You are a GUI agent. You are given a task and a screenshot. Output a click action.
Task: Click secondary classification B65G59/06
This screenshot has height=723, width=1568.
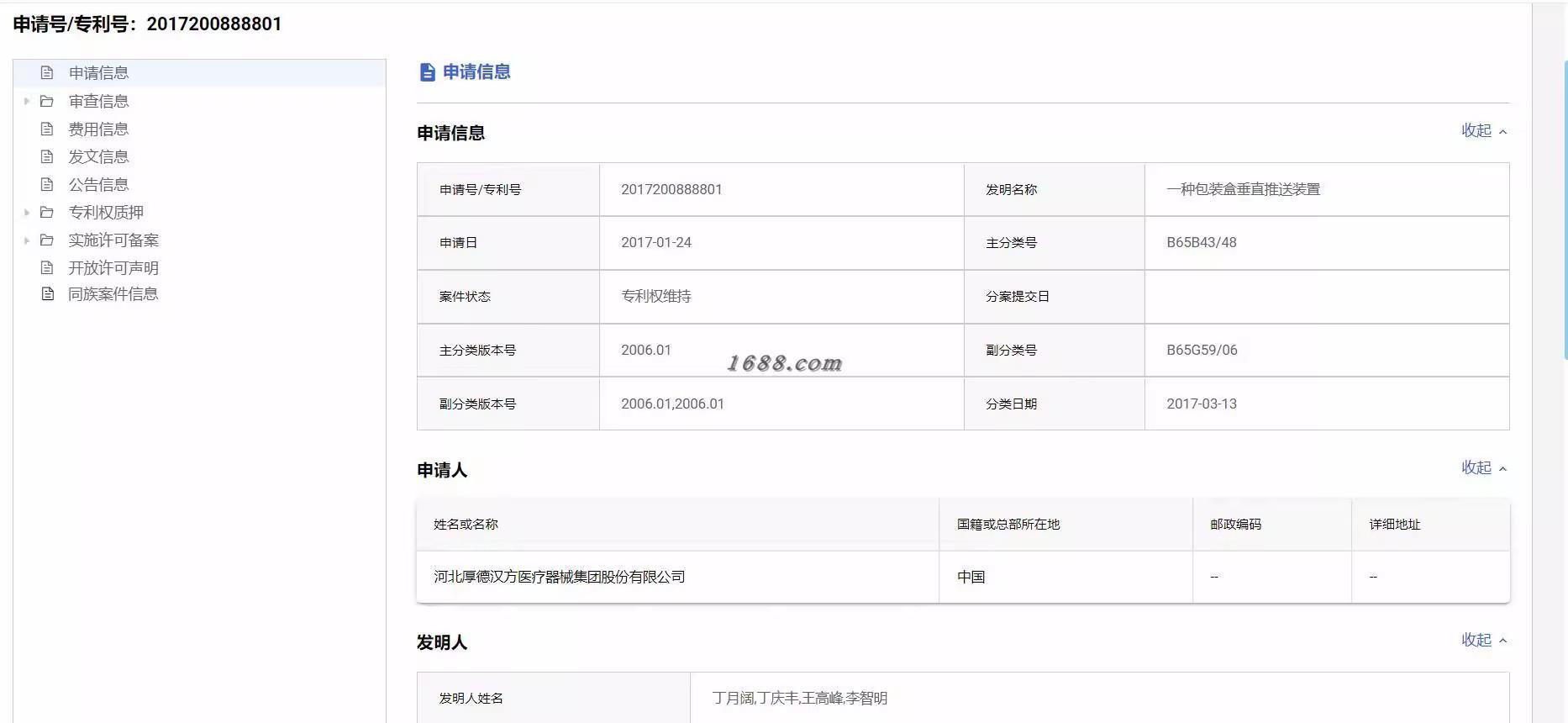1202,350
